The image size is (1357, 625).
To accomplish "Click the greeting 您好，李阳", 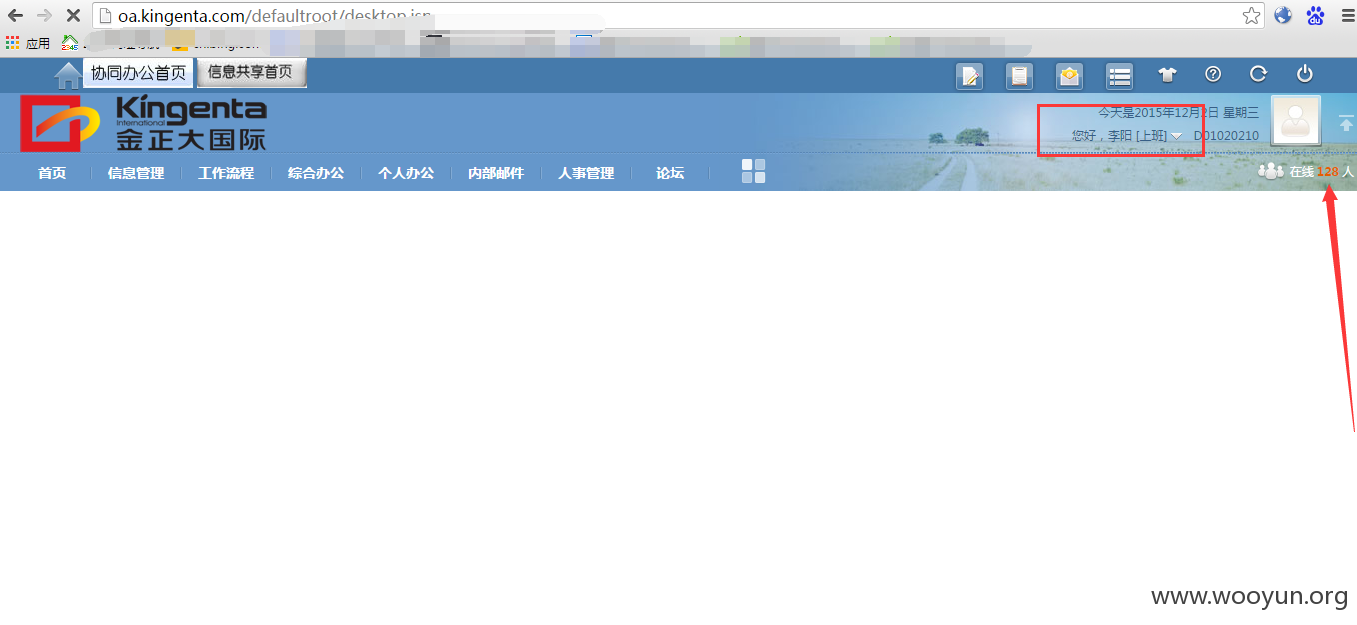I will coord(1101,136).
